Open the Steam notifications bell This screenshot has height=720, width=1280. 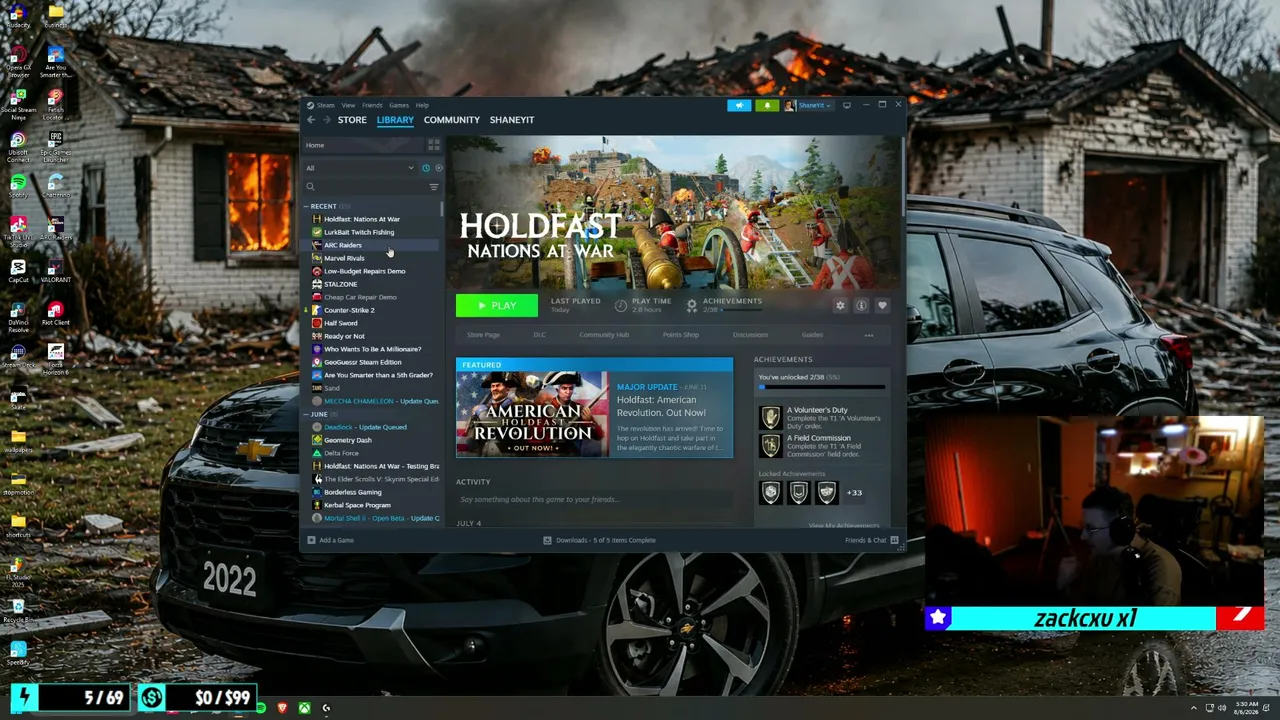(767, 105)
